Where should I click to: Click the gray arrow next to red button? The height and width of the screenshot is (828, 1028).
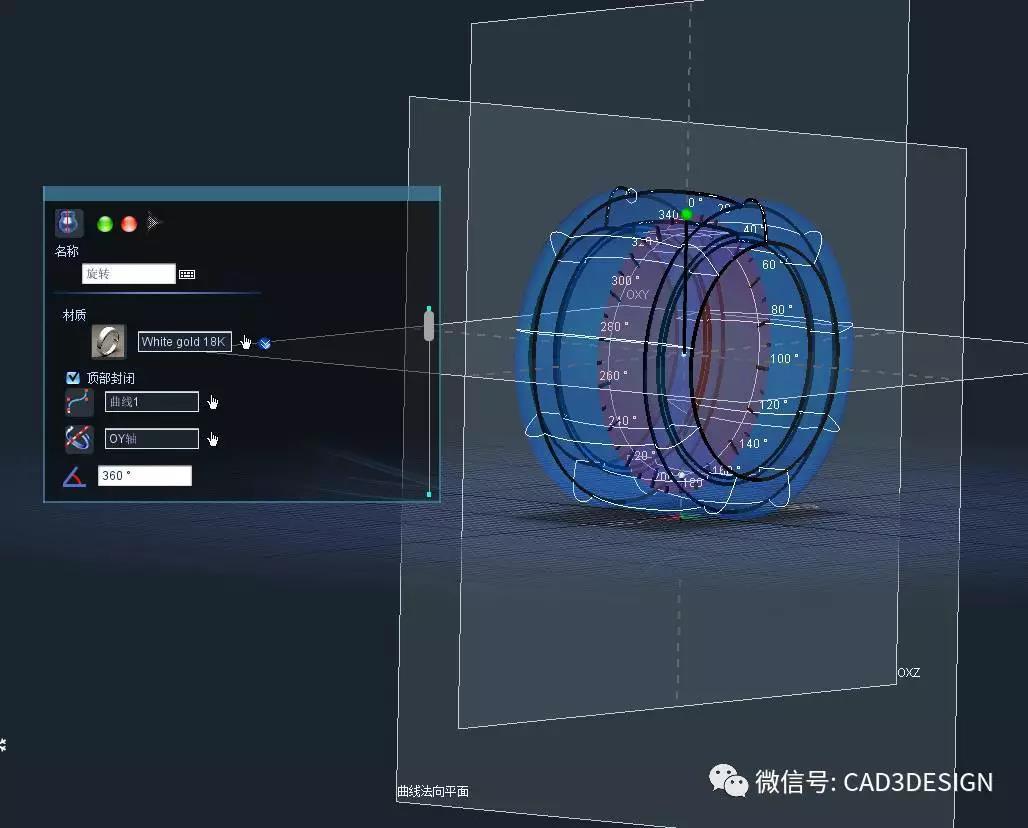[153, 223]
